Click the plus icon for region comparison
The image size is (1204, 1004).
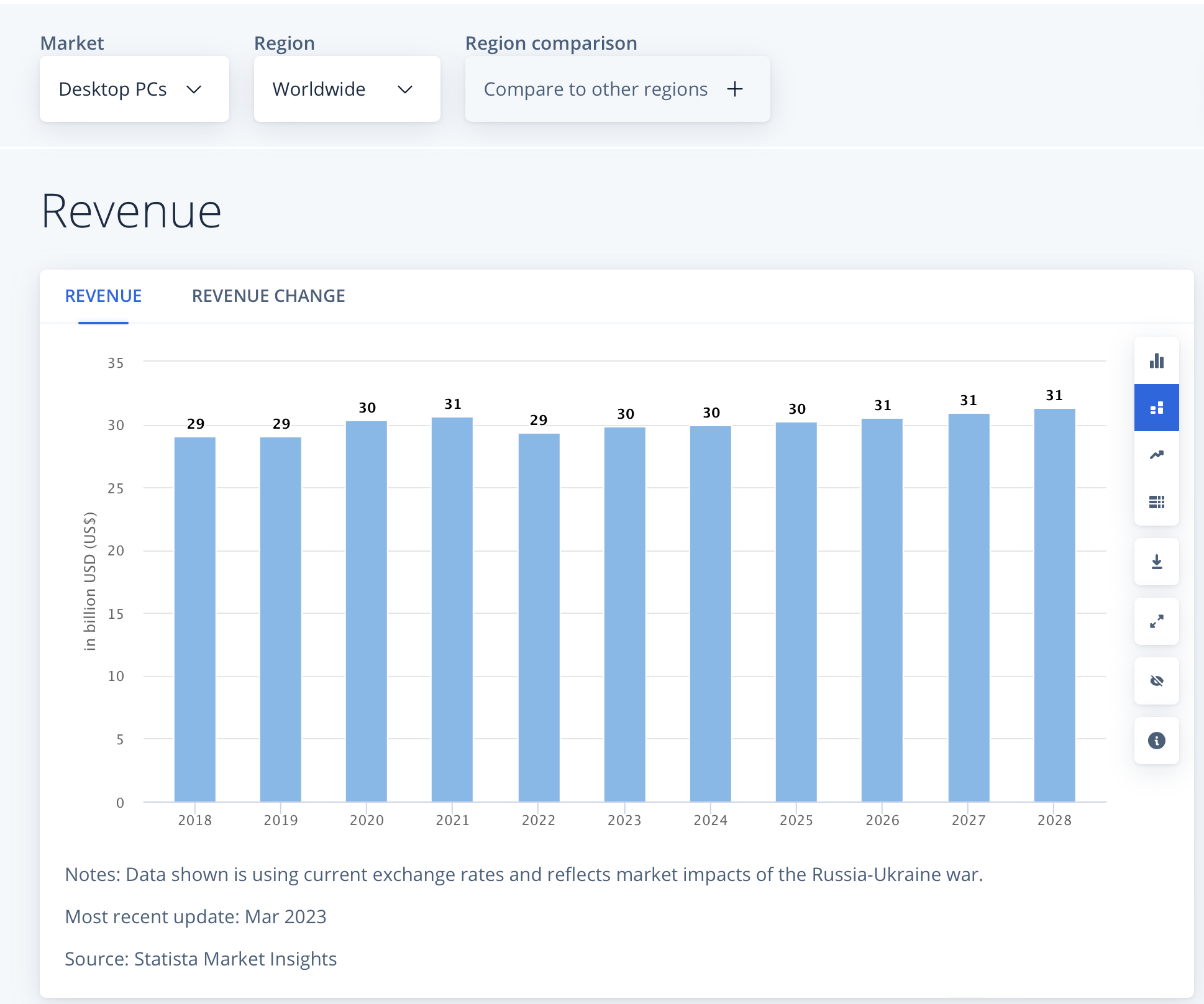point(735,89)
